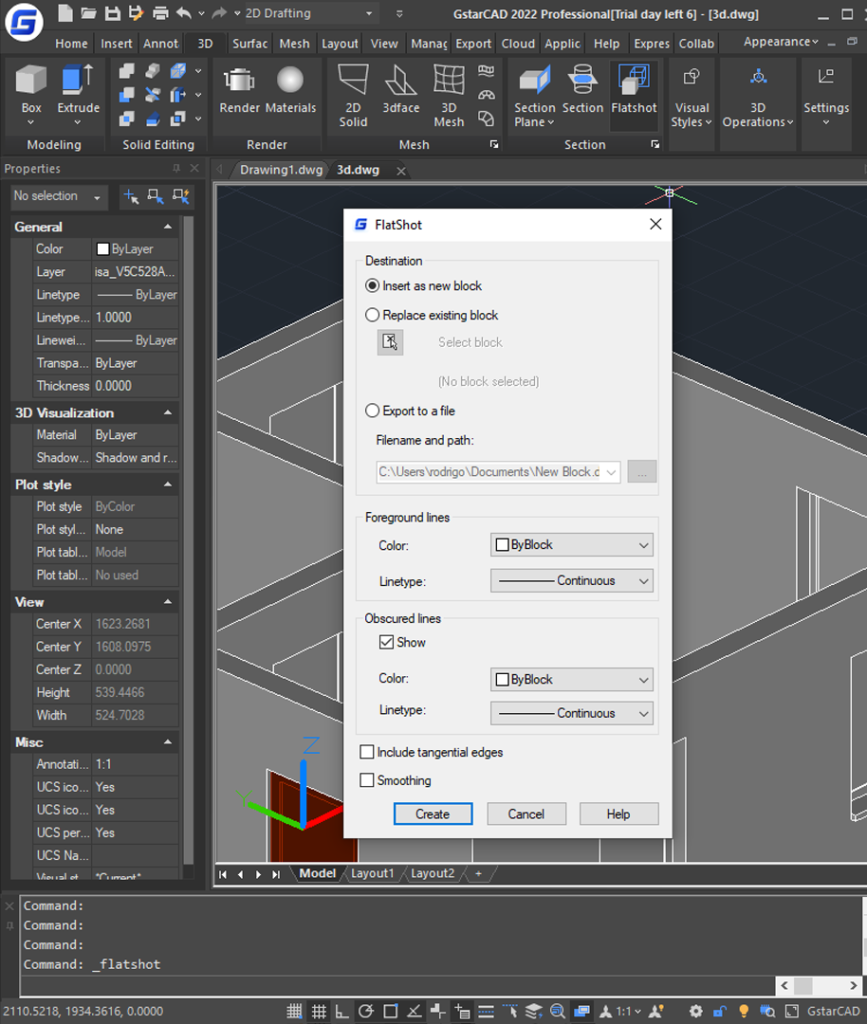Switch to the Layout2 tab
Viewport: 867px width, 1024px height.
(432, 873)
